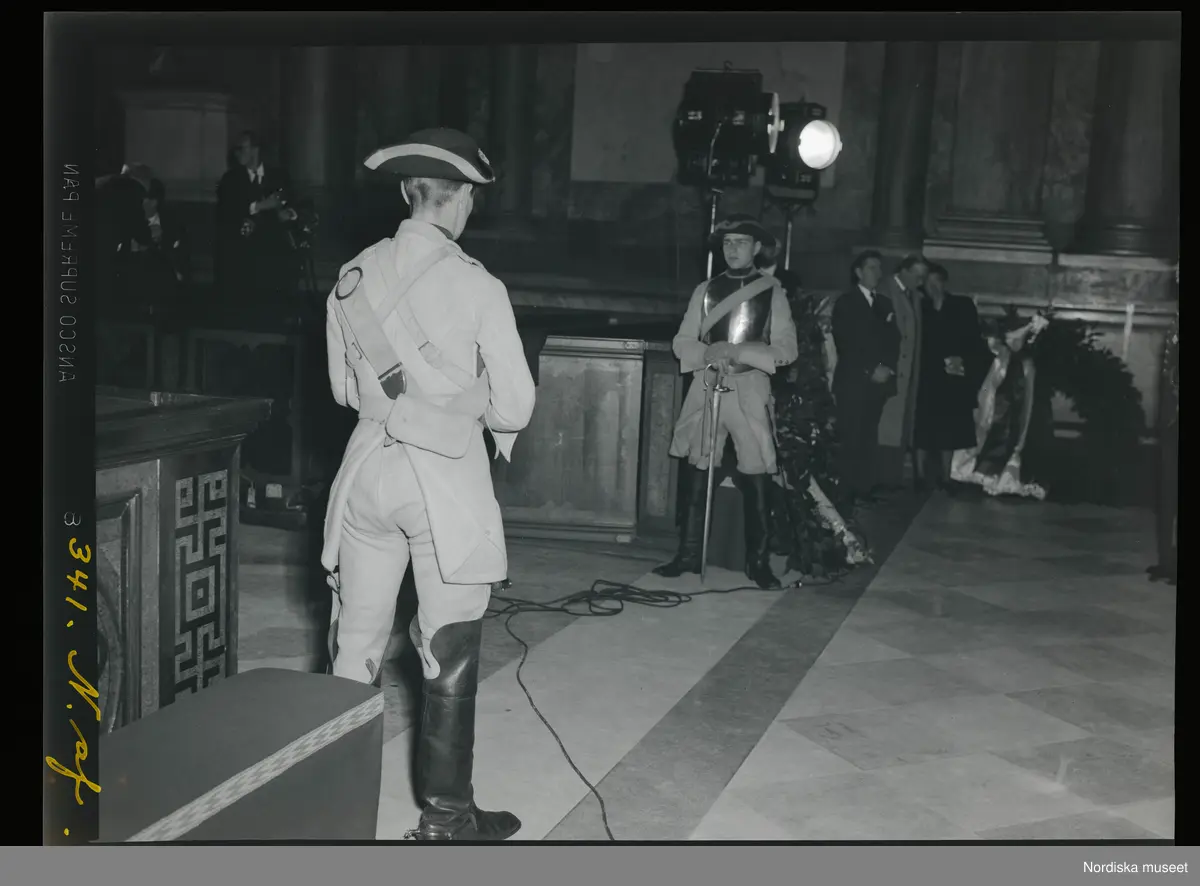Click the handwritten yellow number 341
The width and height of the screenshot is (1200, 886).
click(79, 567)
